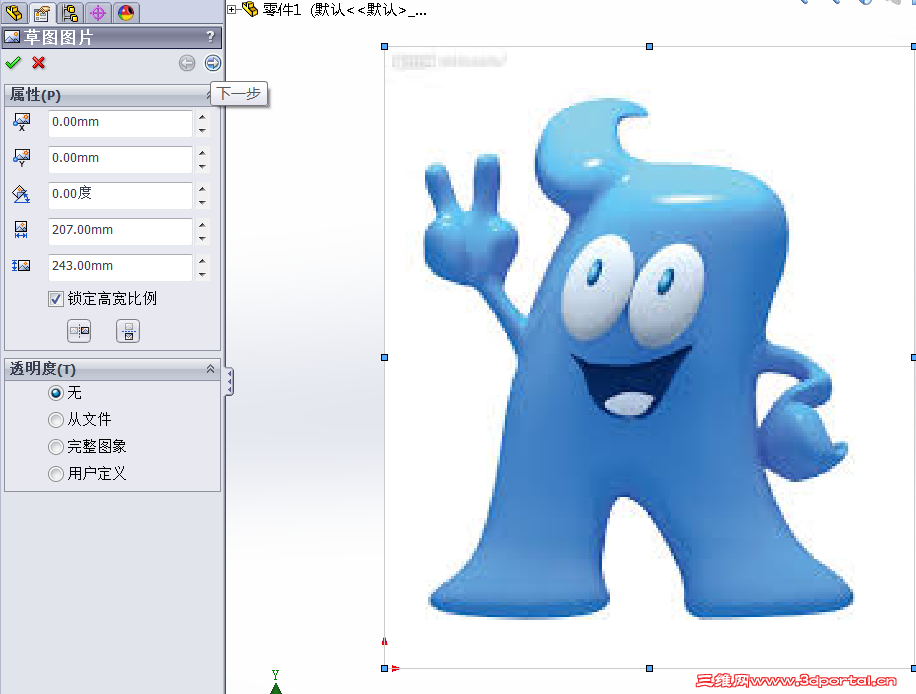This screenshot has height=694, width=916.
Task: Increase the Y origin value
Action: [202, 153]
